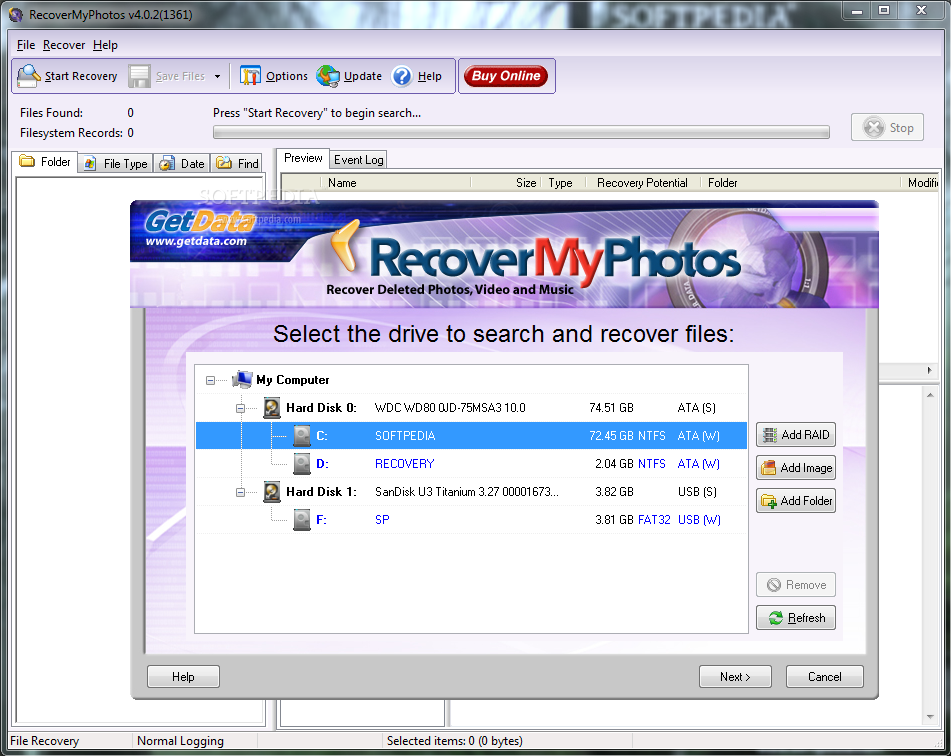Click the grayed Save Files disk icon

(139, 76)
